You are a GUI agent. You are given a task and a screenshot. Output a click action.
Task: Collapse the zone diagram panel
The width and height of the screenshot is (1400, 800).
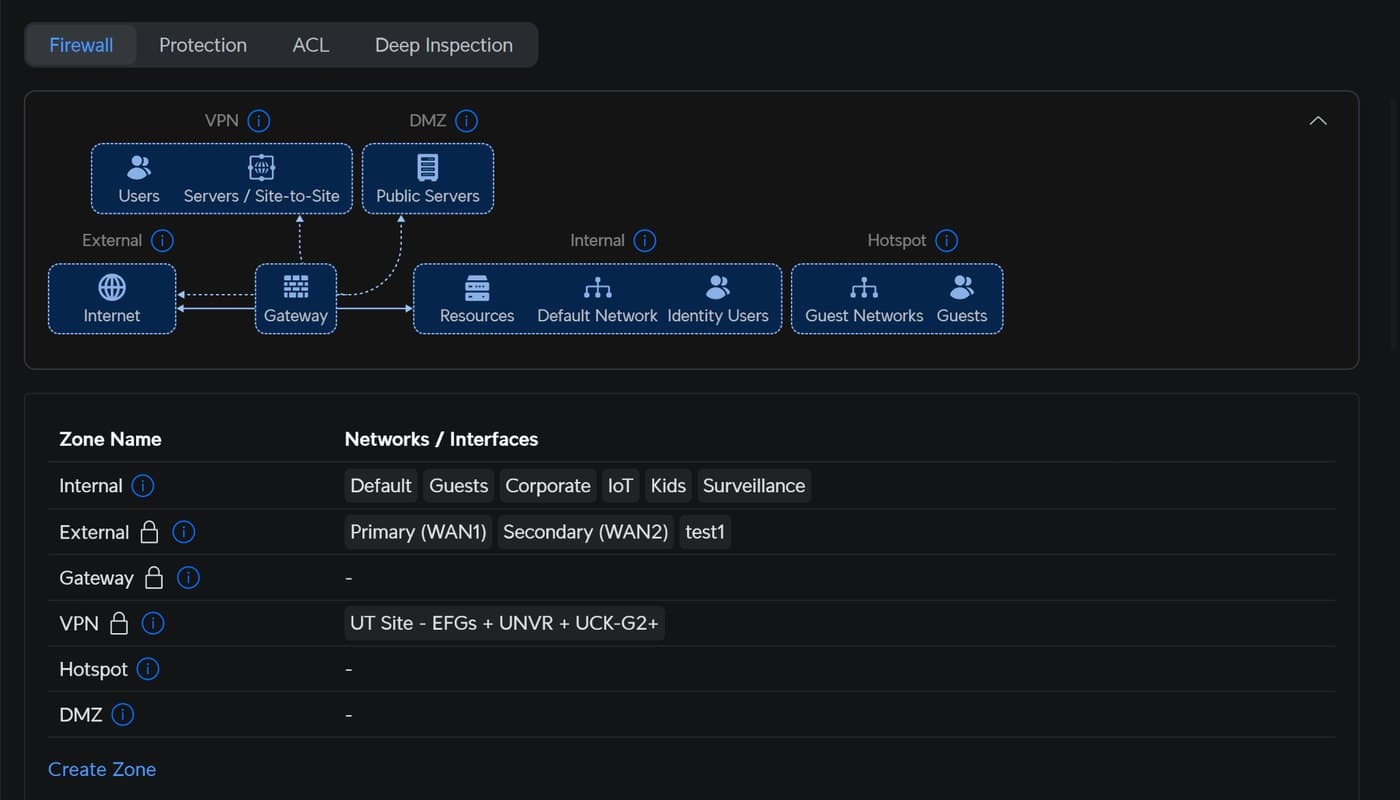coord(1318,121)
